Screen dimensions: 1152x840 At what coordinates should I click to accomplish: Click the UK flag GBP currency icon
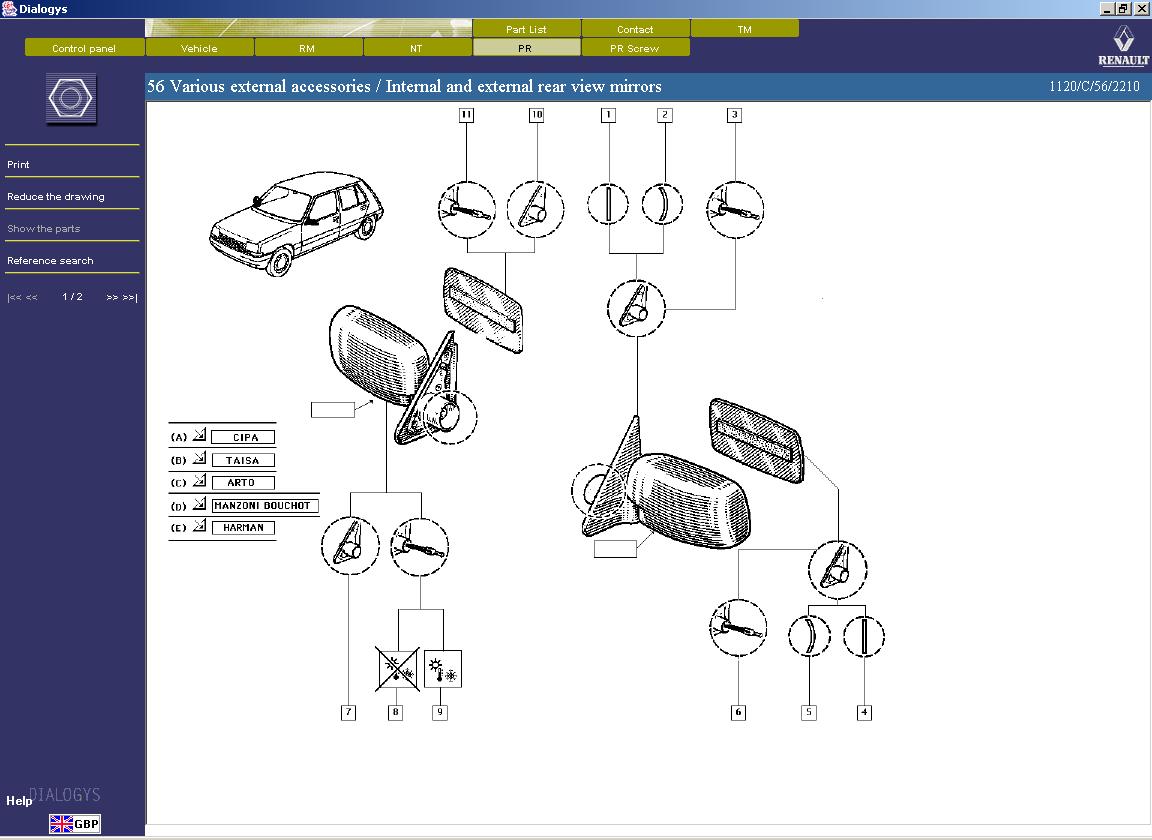(x=75, y=824)
